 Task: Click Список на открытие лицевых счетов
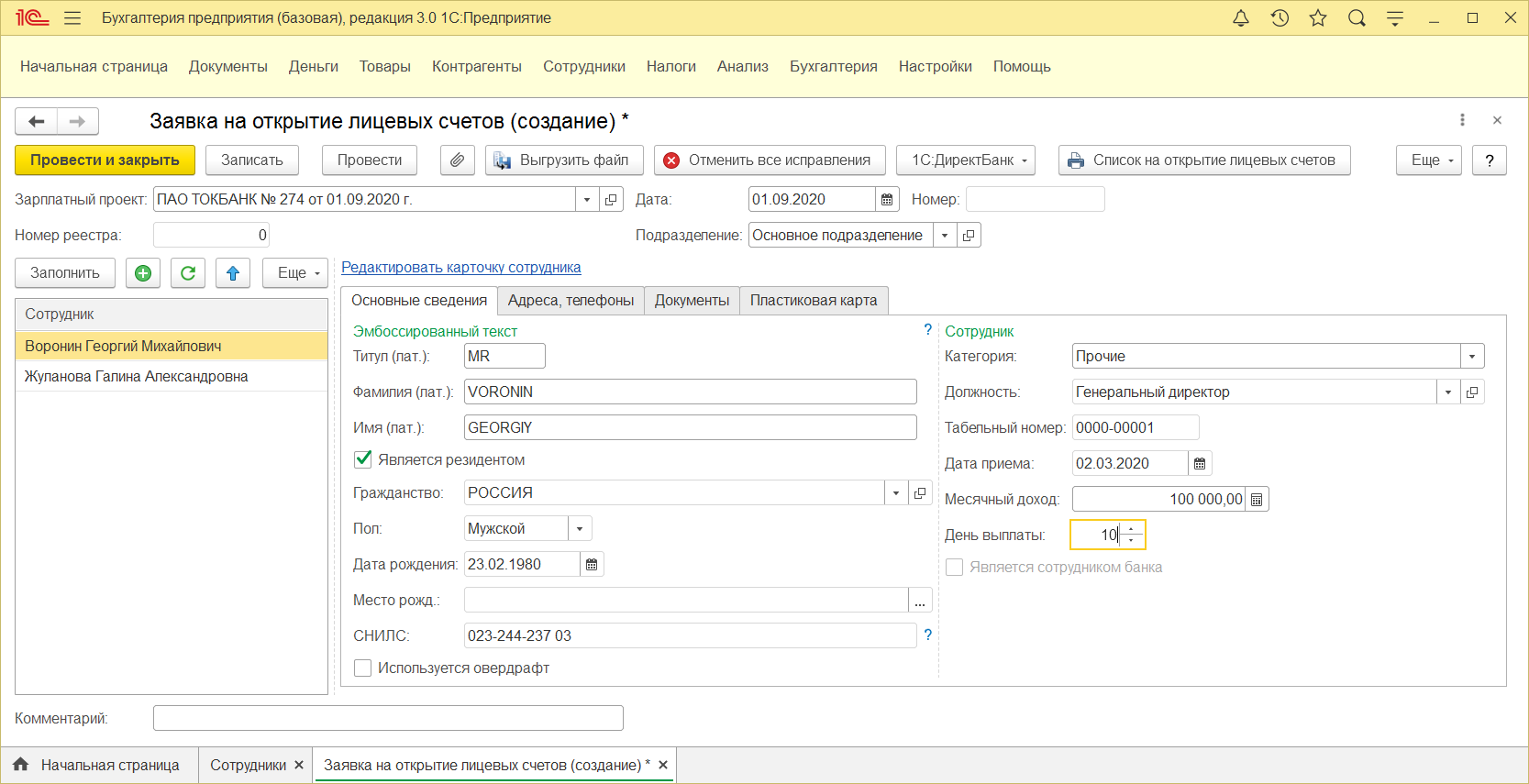coord(1204,160)
